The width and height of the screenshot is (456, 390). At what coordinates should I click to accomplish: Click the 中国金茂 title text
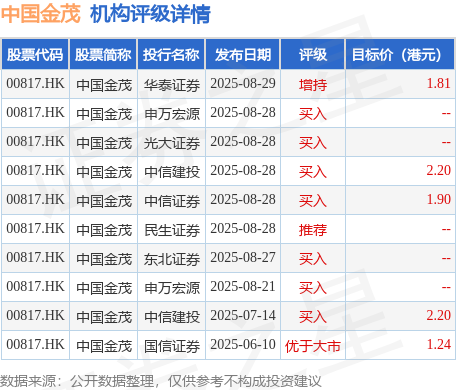pyautogui.click(x=41, y=14)
